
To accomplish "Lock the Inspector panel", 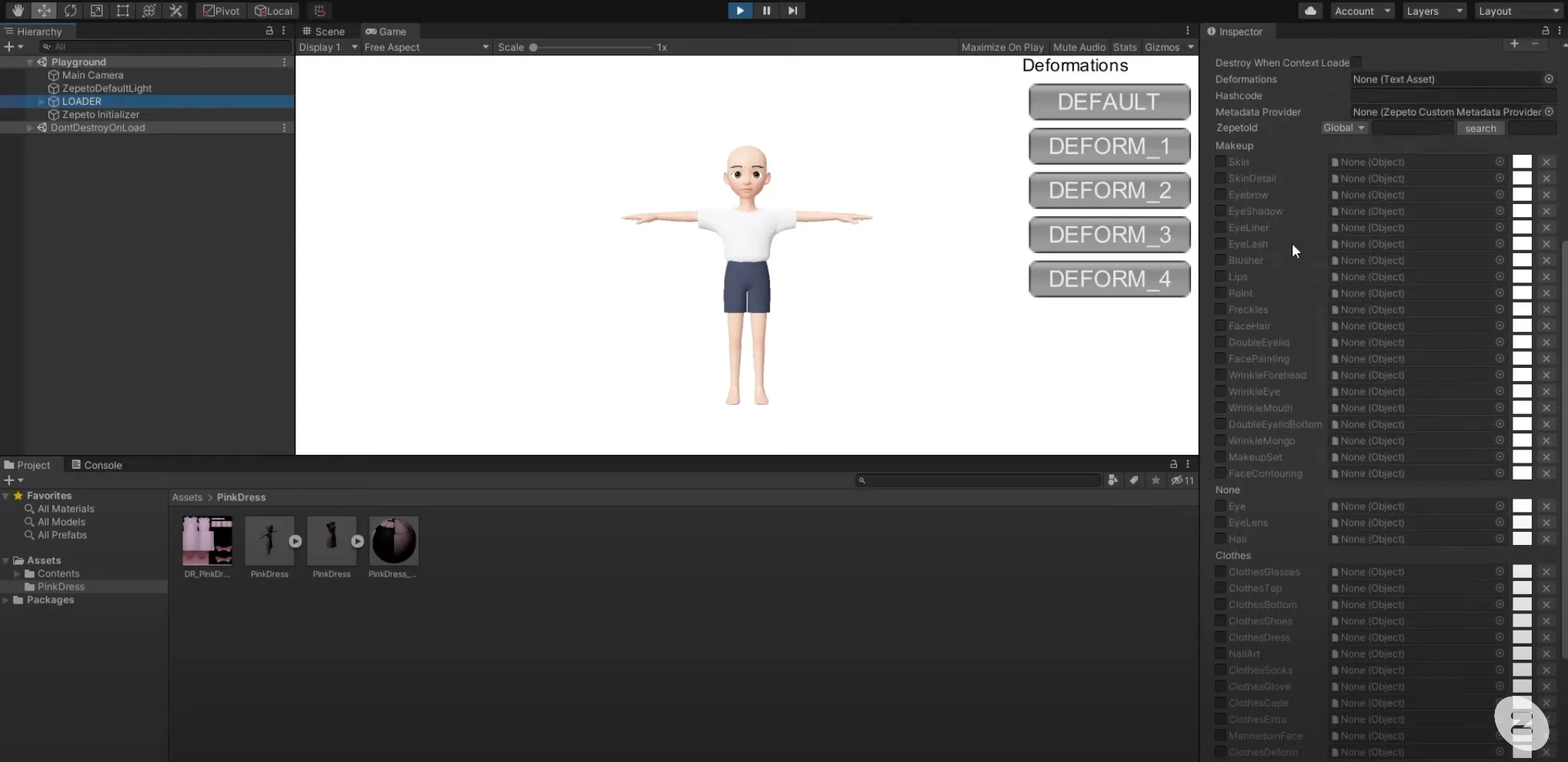I will pyautogui.click(x=1545, y=31).
